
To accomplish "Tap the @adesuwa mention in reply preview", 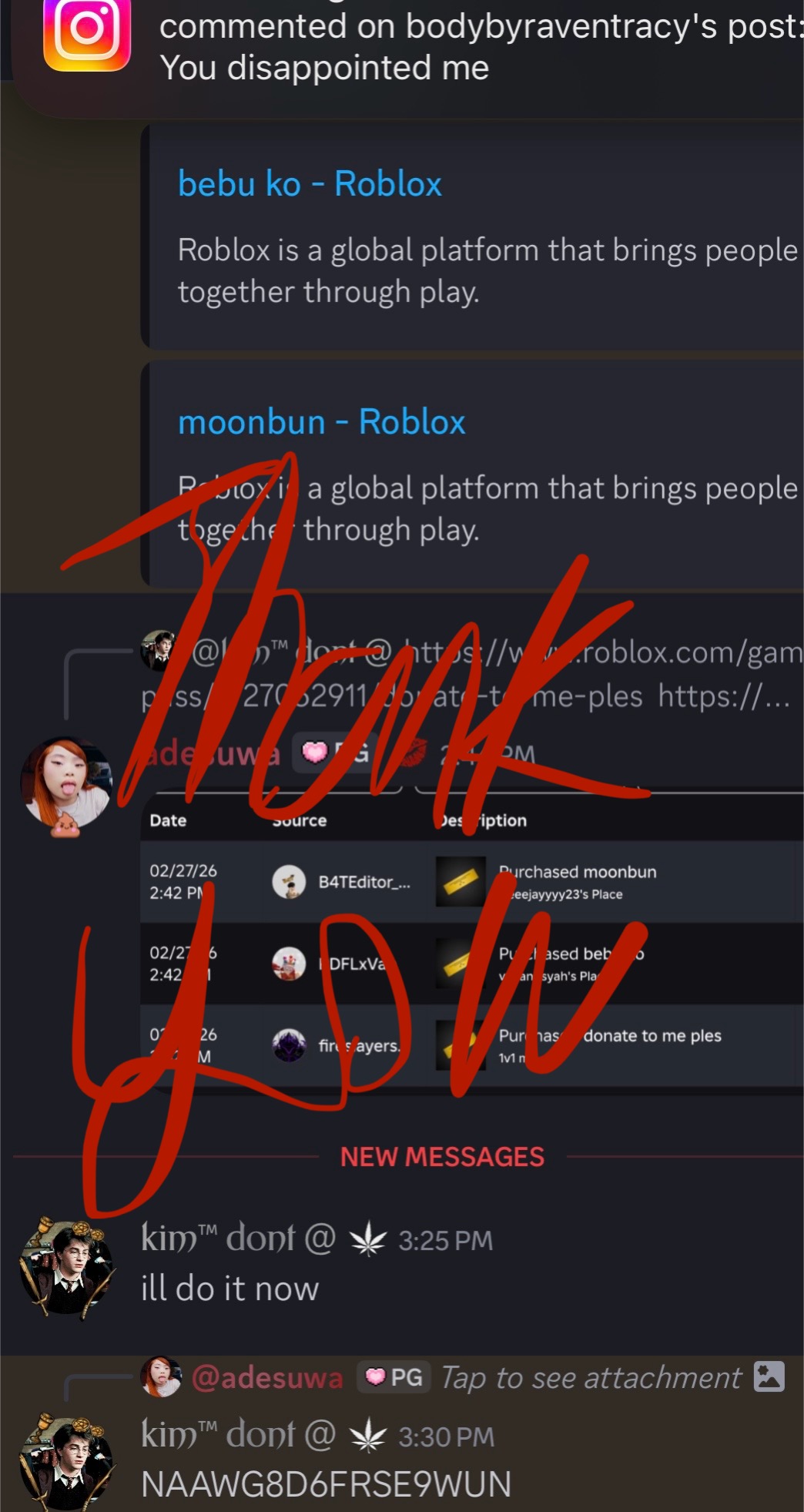I will pos(266,1377).
